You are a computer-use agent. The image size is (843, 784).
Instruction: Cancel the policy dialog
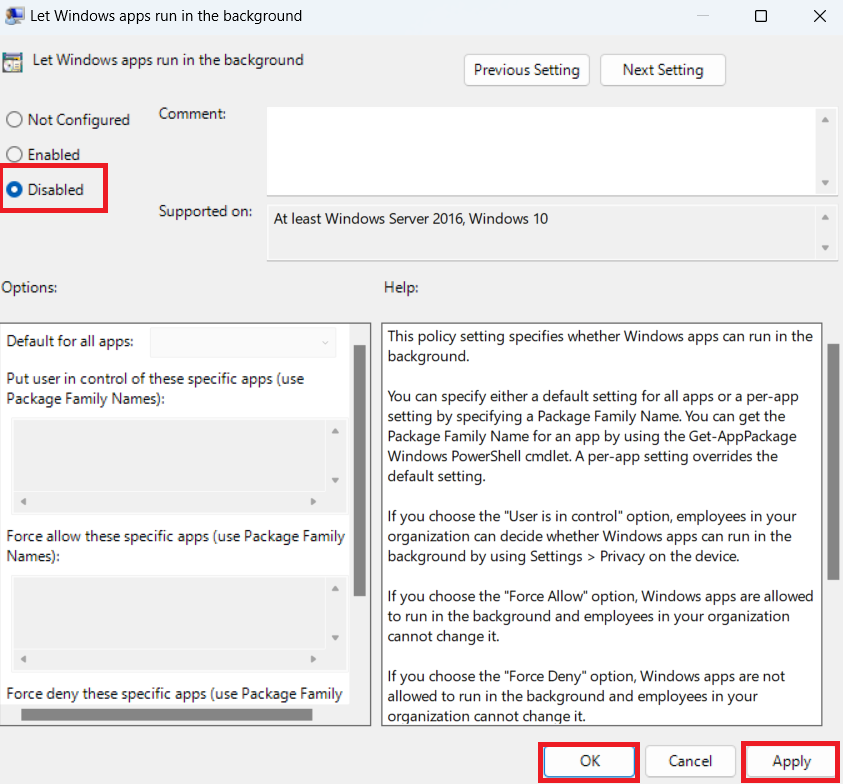point(690,761)
